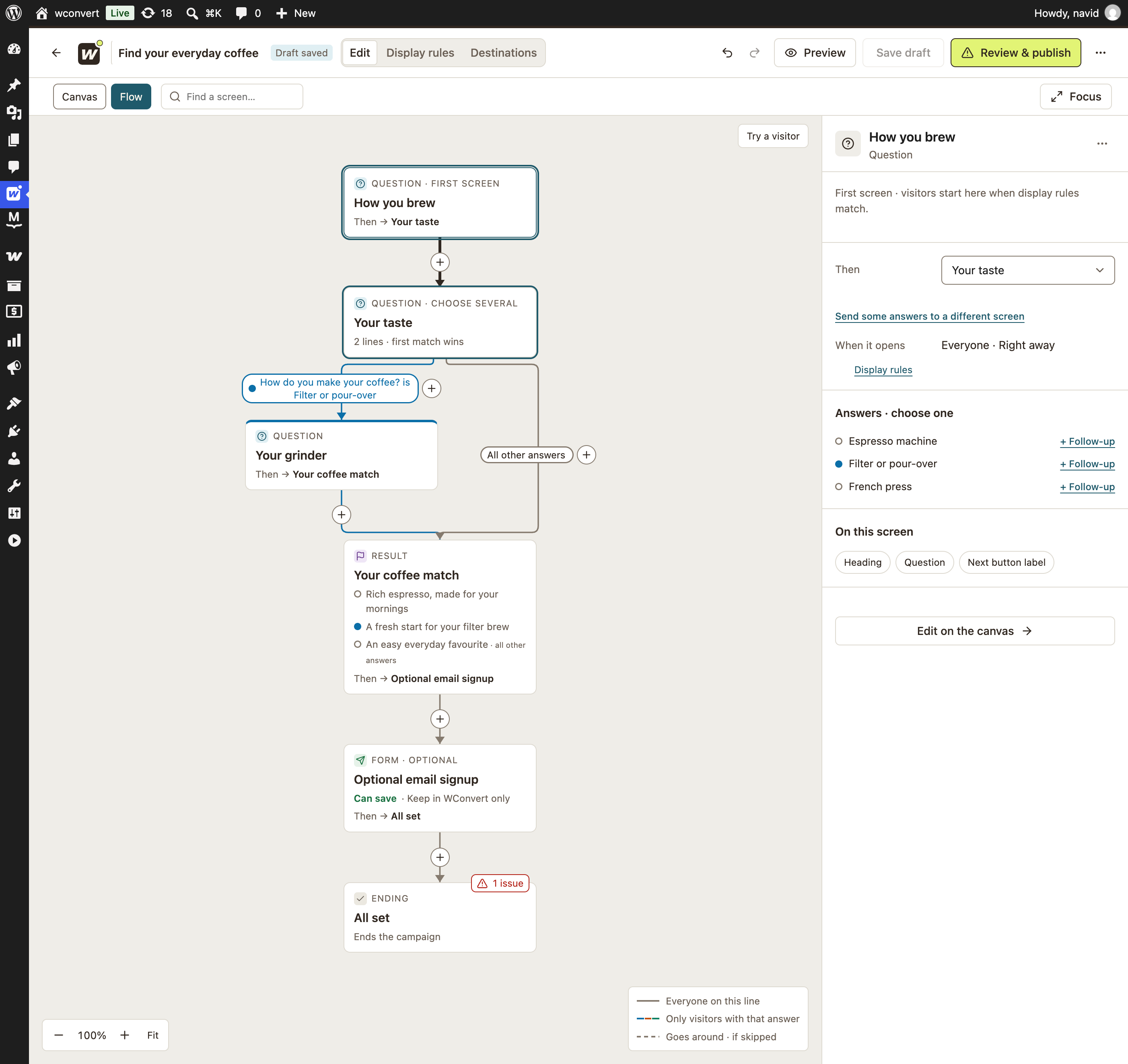The image size is (1128, 1064).
Task: Open the top-bar three-dot more menu
Action: point(1100,53)
